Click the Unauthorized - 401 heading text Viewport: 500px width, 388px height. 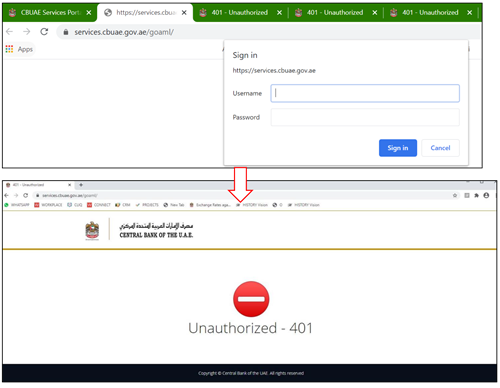[x=250, y=328]
